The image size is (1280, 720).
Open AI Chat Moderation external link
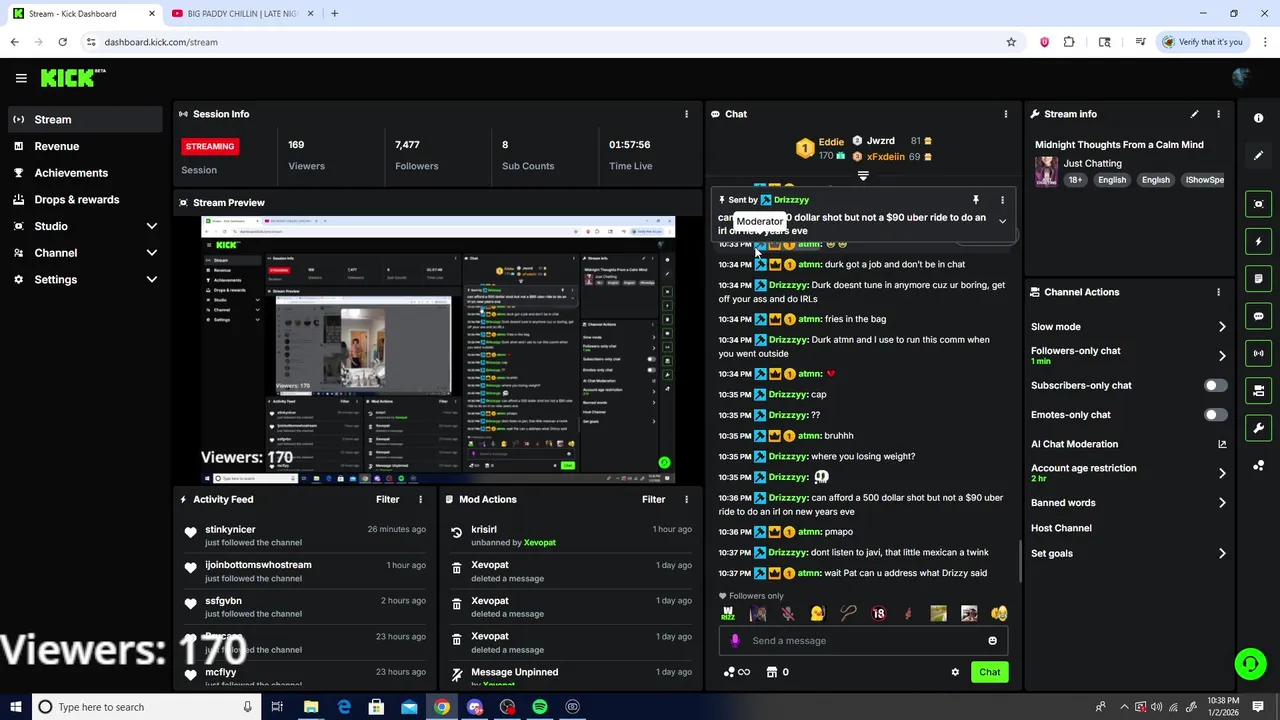click(x=1222, y=444)
